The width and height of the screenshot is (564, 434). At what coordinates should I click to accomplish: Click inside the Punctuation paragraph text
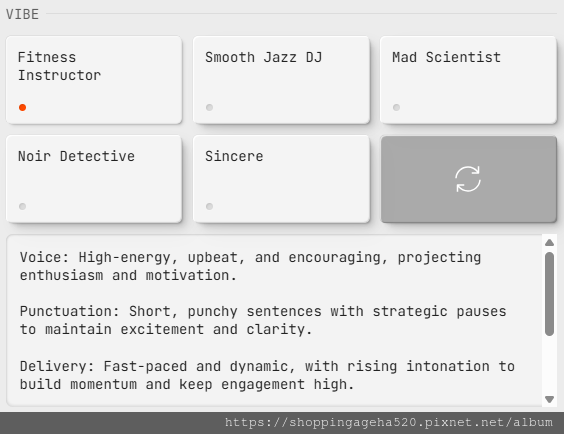[x=263, y=320]
